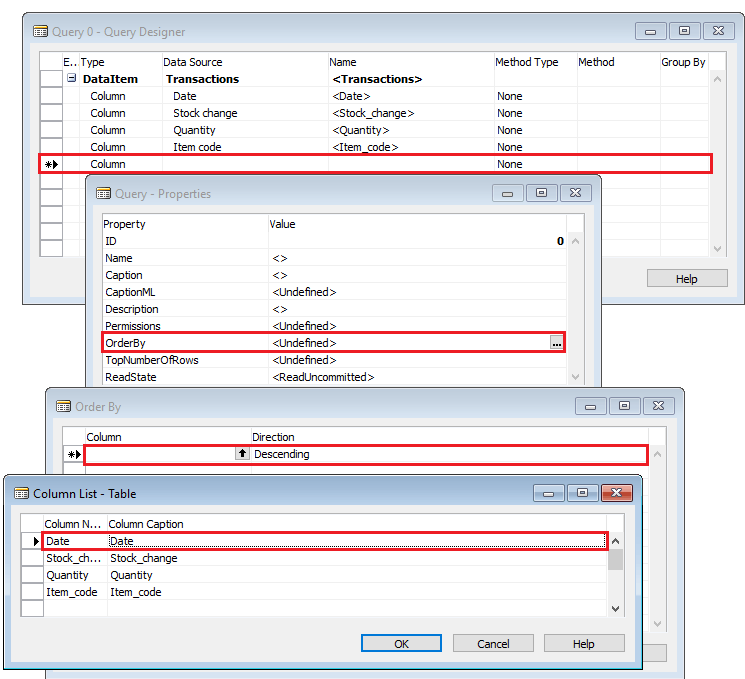Click the Column List window title icon
745x679 pixels.
click(x=21, y=493)
